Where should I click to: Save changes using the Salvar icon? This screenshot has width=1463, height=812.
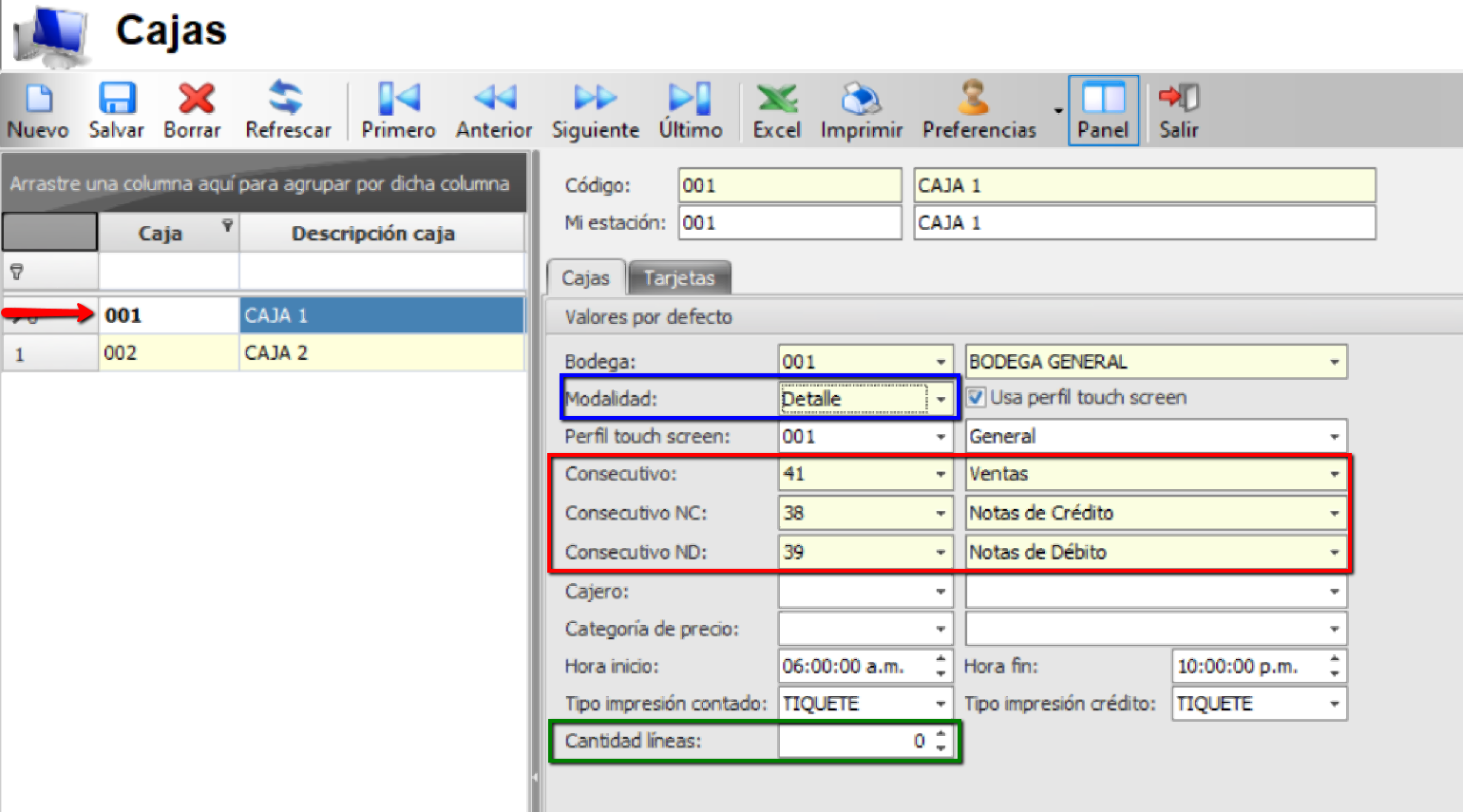(x=116, y=107)
